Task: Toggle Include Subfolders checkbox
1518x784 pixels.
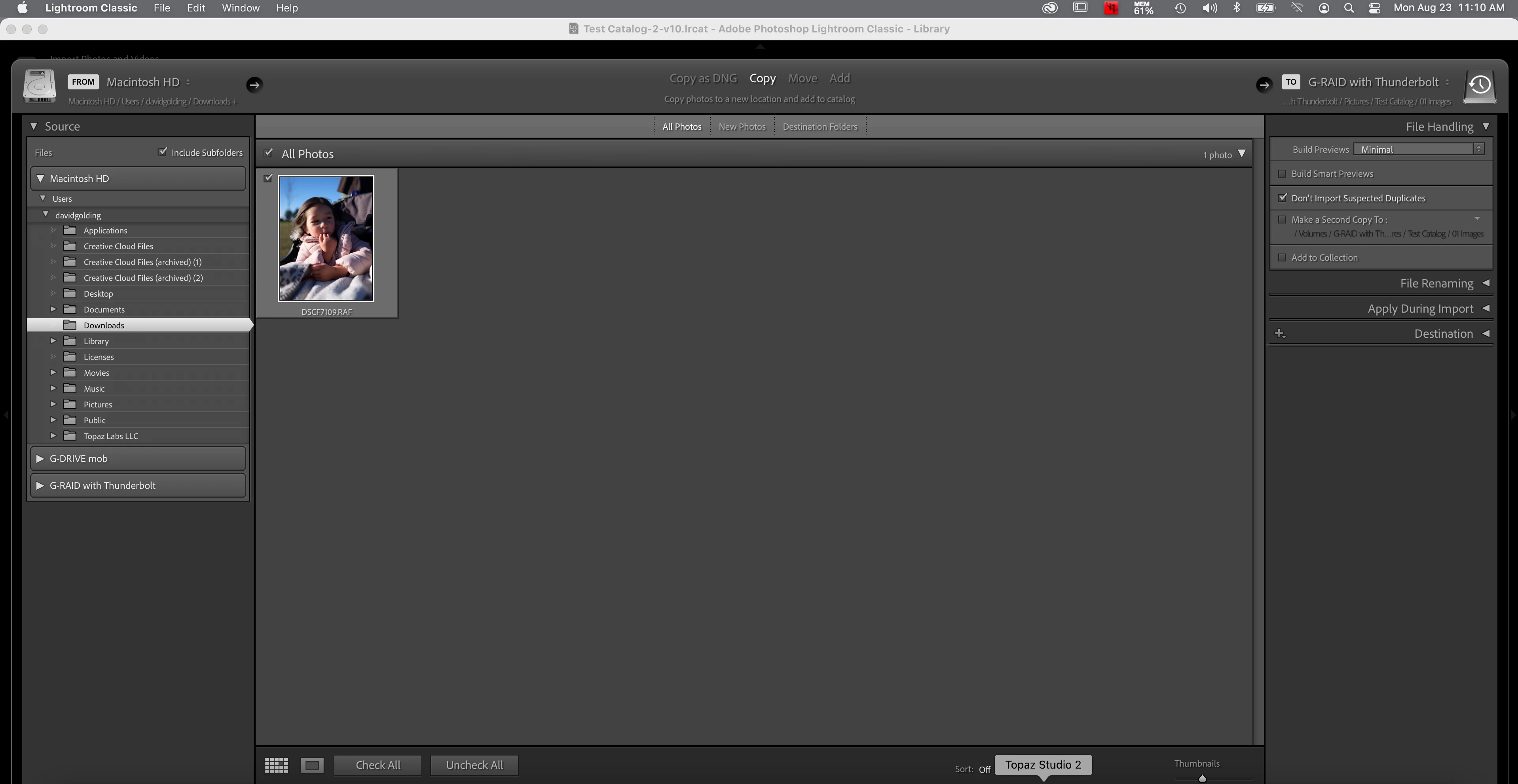Action: click(163, 152)
